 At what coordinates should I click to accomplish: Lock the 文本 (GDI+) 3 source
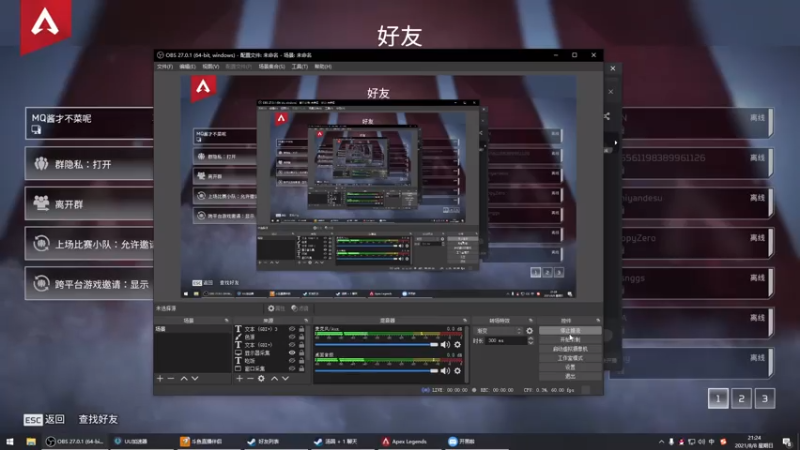pyautogui.click(x=302, y=329)
